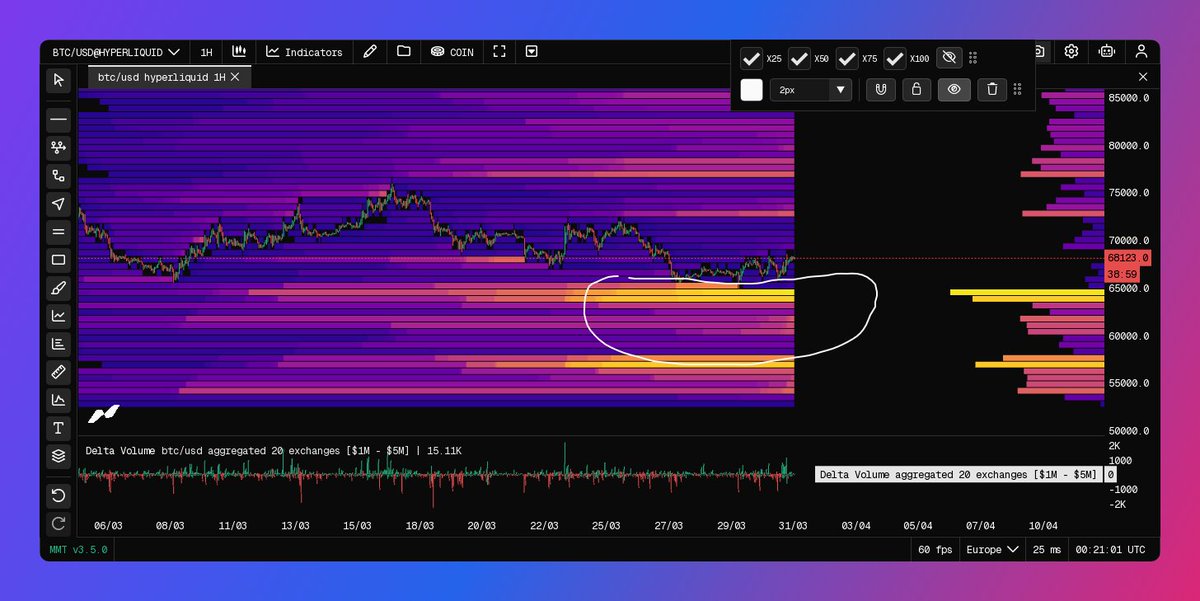Grab the lower toolbar drag handle dots
This screenshot has width=1200, height=601.
(x=1017, y=89)
